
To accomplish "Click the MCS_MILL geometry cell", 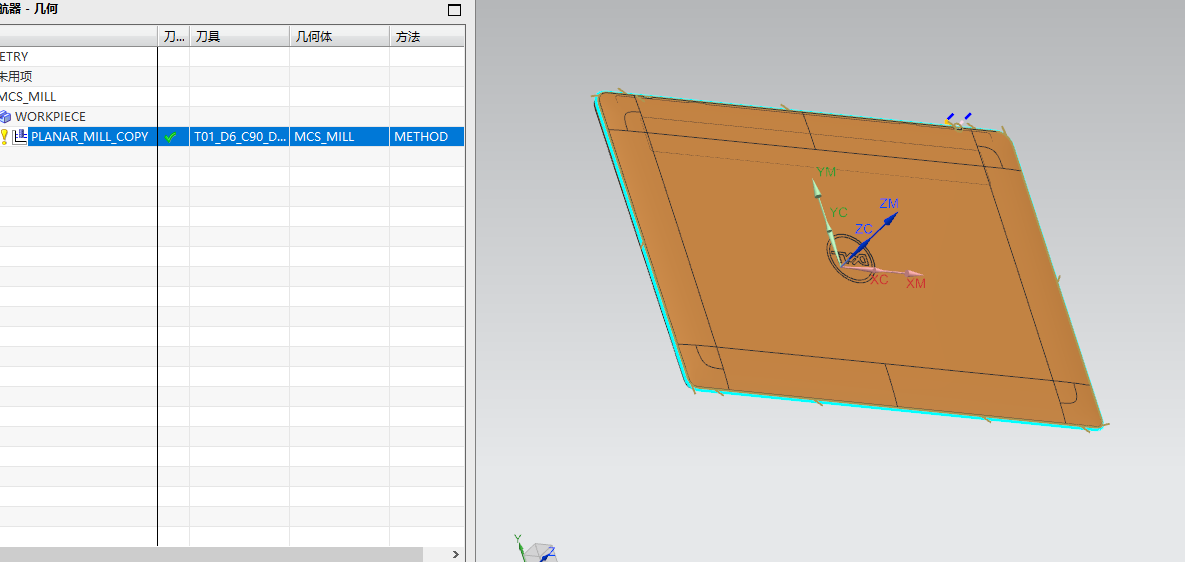I will pyautogui.click(x=339, y=137).
